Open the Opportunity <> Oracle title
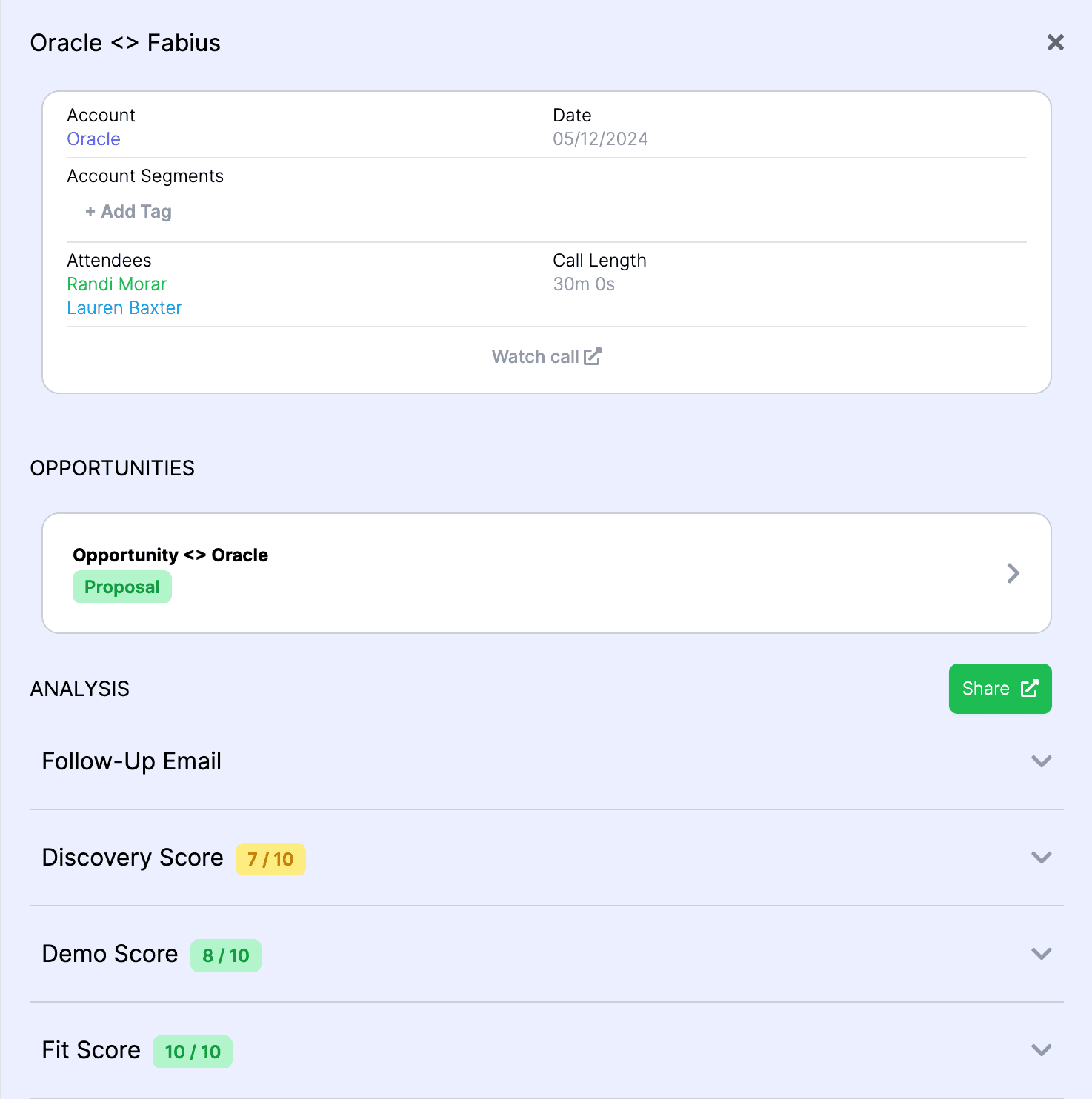The width and height of the screenshot is (1092, 1099). coord(170,555)
